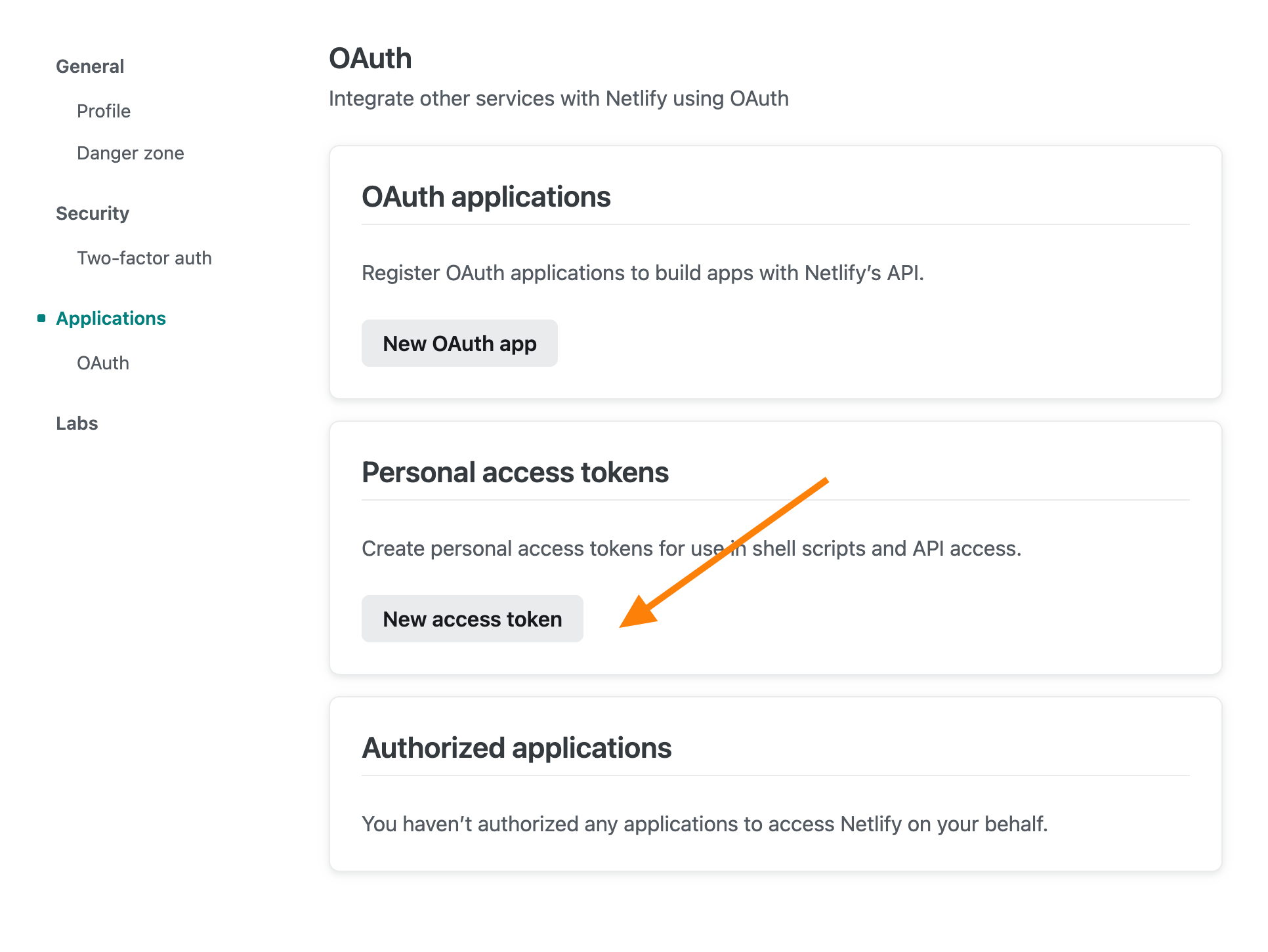Image resolution: width=1268 pixels, height=952 pixels.
Task: Open the OAuth sidebar entry
Action: click(x=102, y=363)
